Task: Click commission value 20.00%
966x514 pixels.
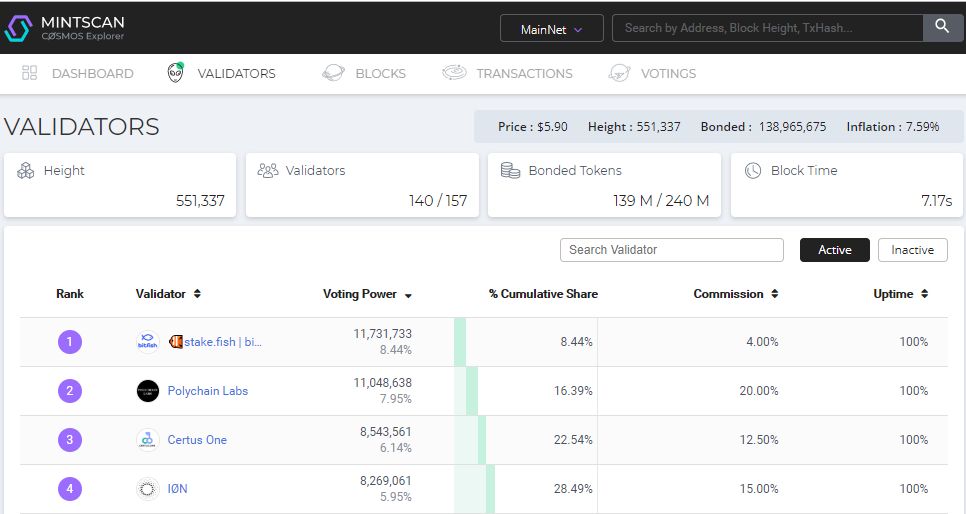Action: (x=759, y=391)
